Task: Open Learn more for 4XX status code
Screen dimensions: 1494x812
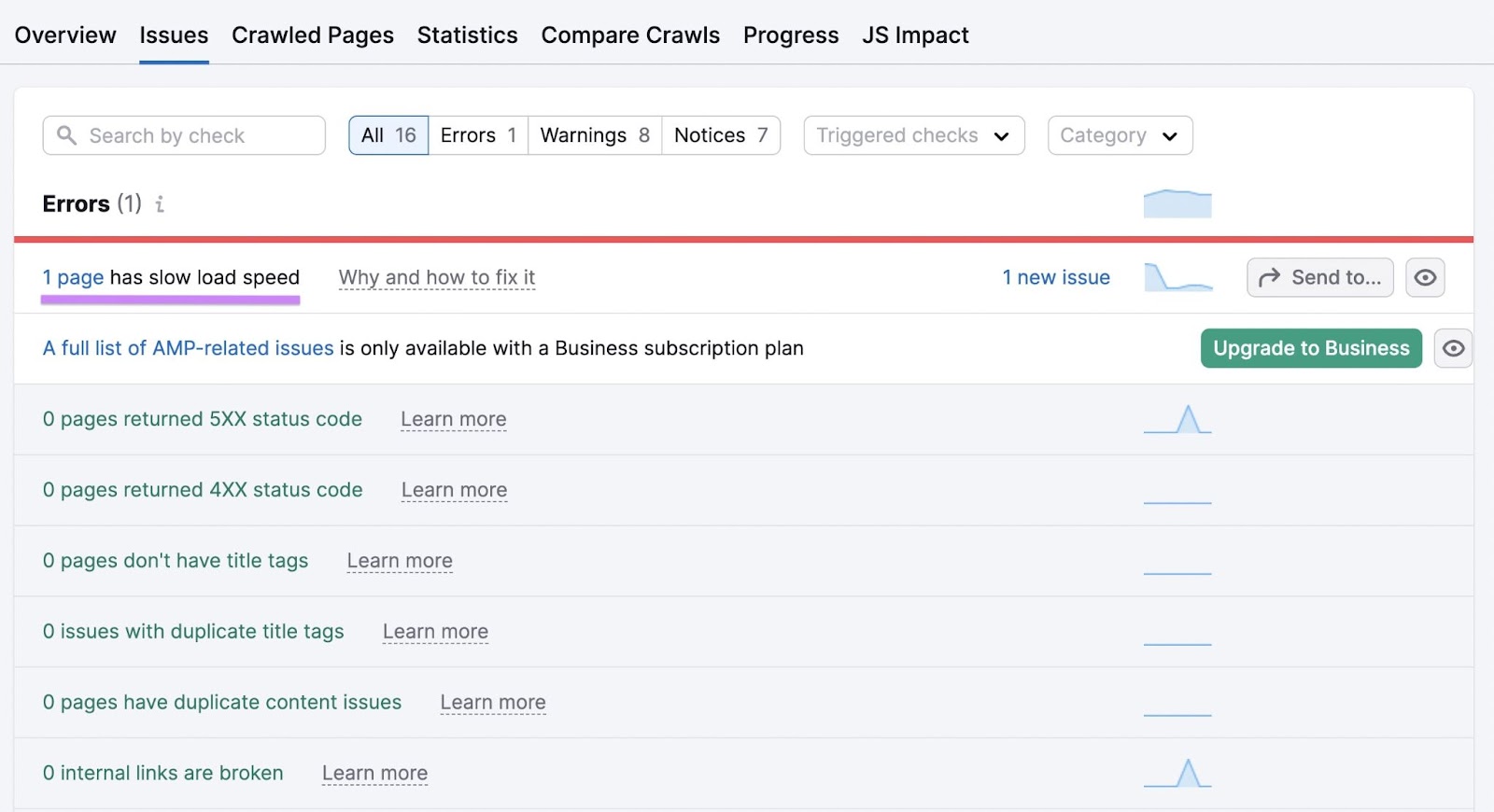Action: (x=455, y=490)
